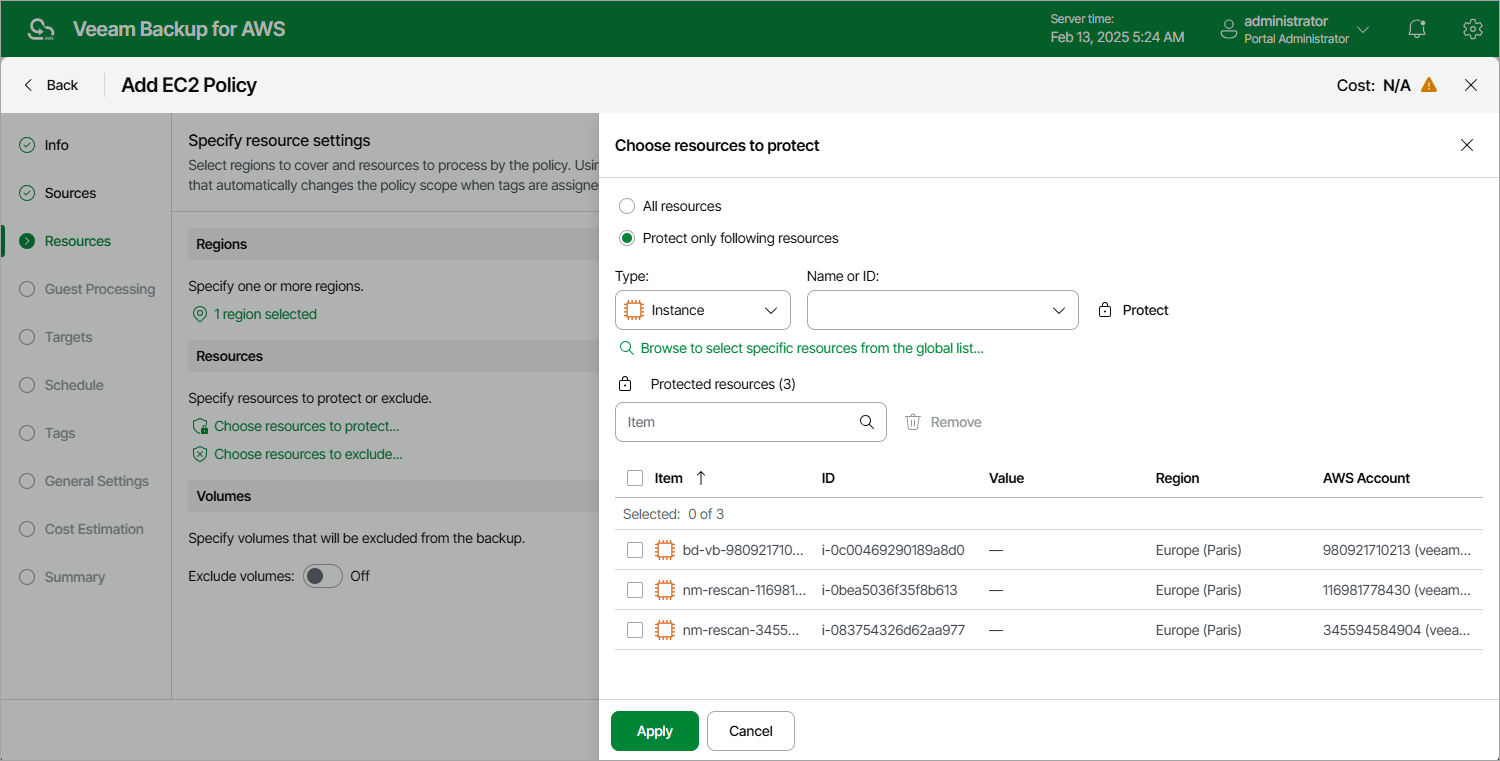Tick the bd-vb-980921710 instance checkbox

tap(635, 550)
